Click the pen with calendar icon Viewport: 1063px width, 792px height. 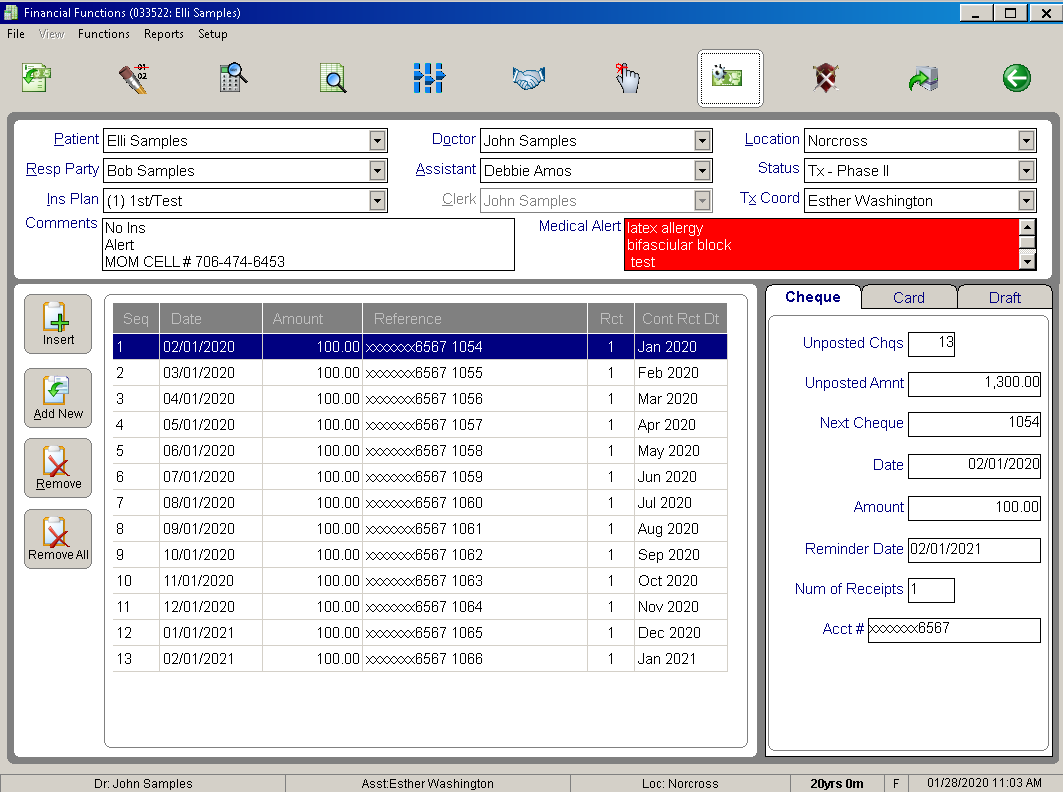click(x=134, y=78)
